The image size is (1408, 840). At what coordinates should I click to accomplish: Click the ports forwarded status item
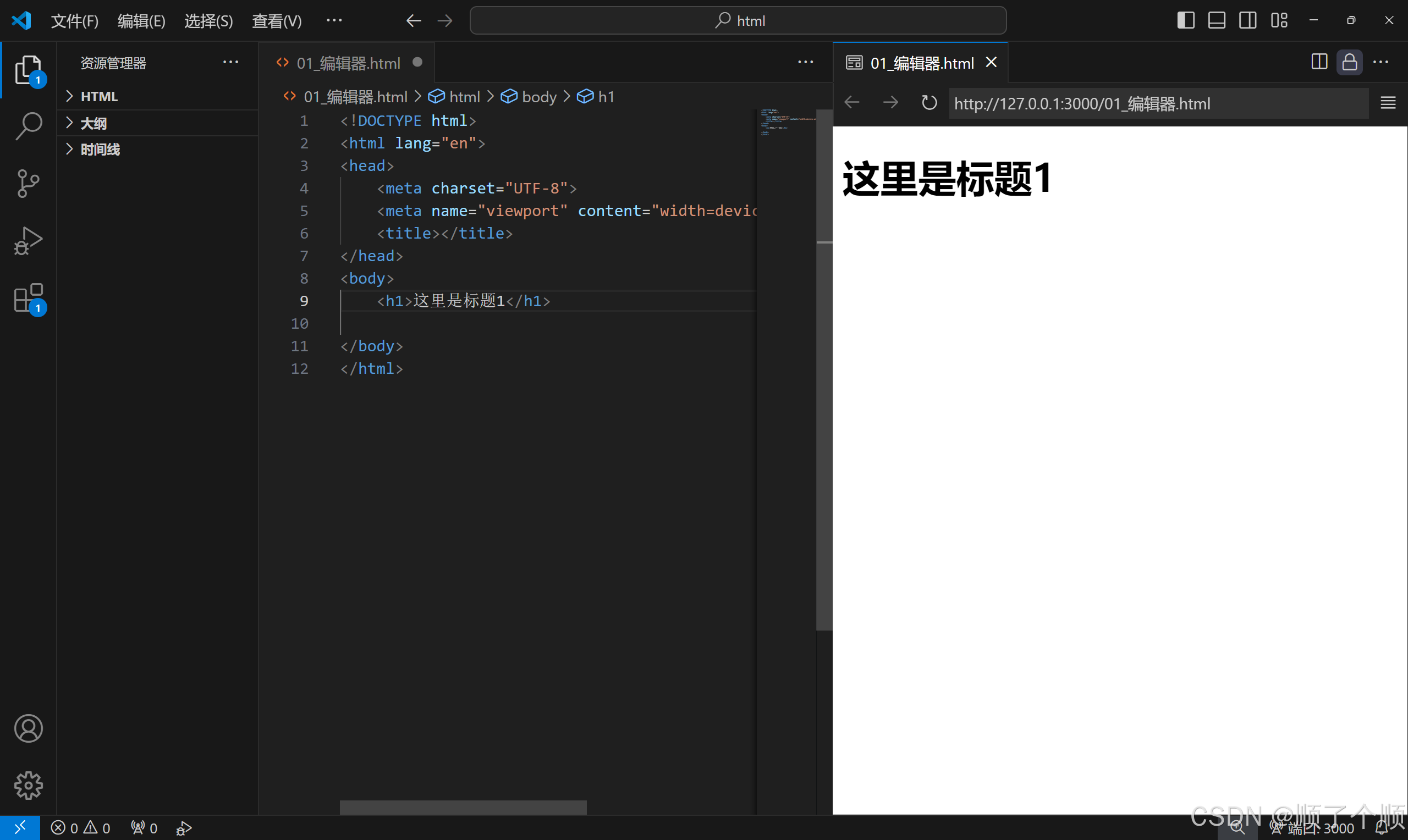click(x=144, y=828)
